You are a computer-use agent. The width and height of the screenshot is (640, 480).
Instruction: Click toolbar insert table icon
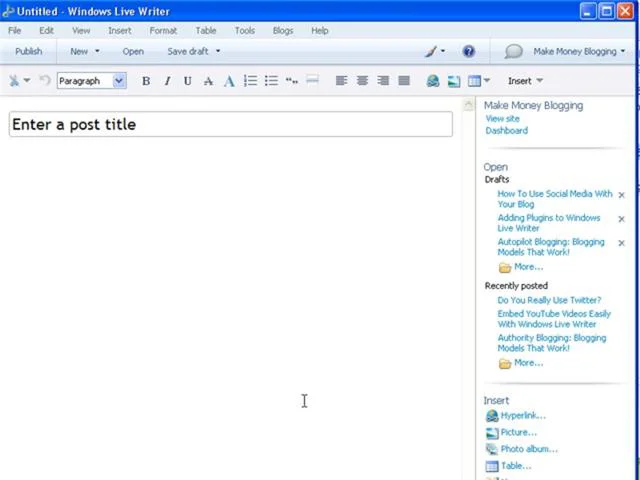[474, 81]
